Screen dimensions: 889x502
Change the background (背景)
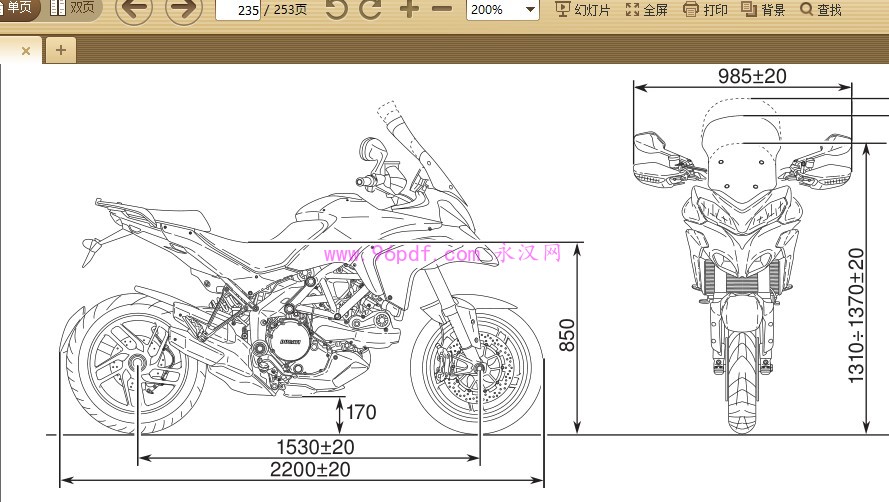coord(763,10)
